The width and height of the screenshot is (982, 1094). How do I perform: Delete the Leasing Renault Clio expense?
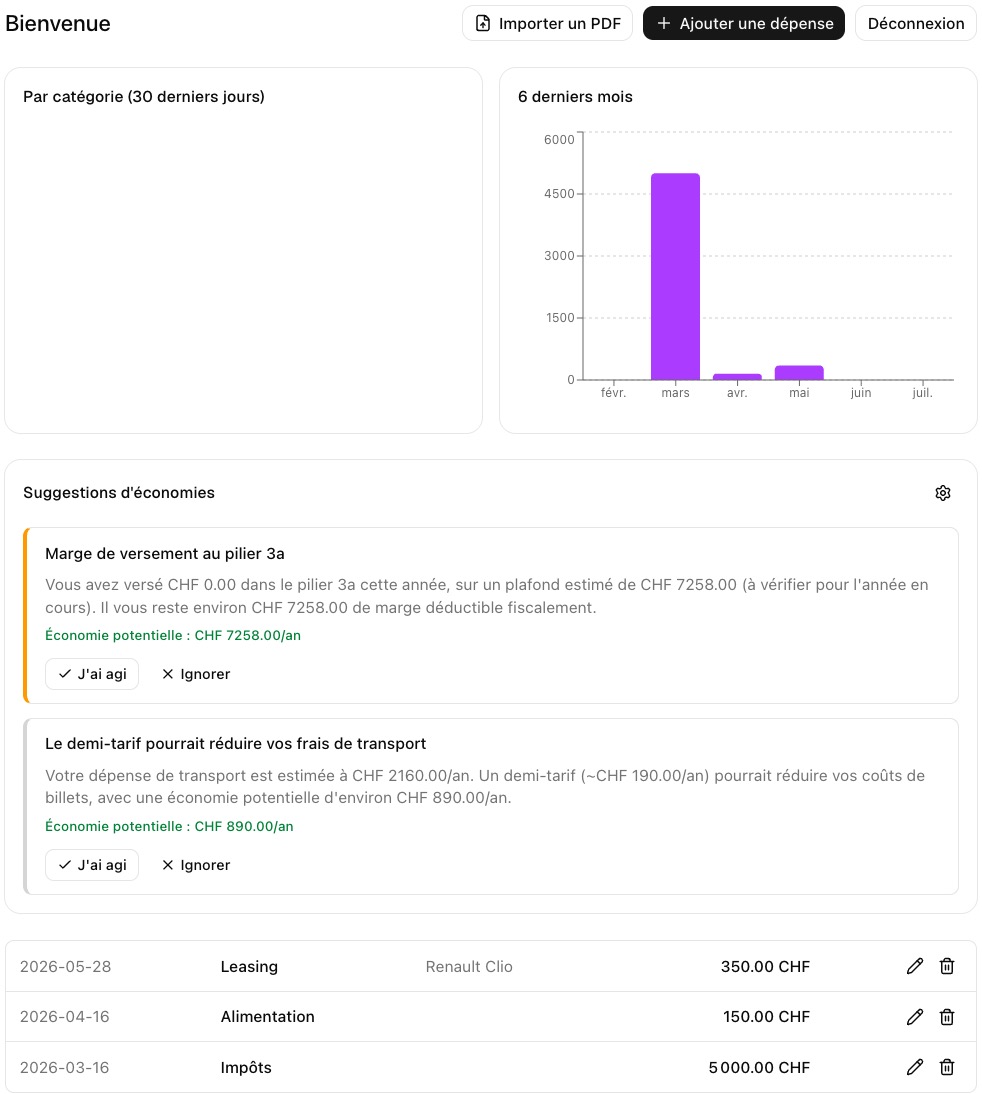946,966
